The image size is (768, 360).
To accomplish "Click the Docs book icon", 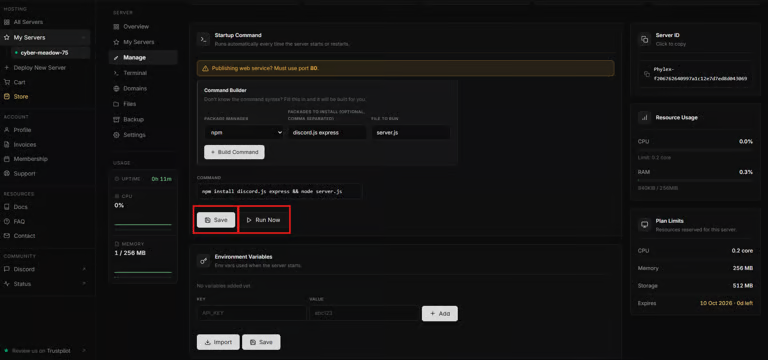I will pos(6,207).
